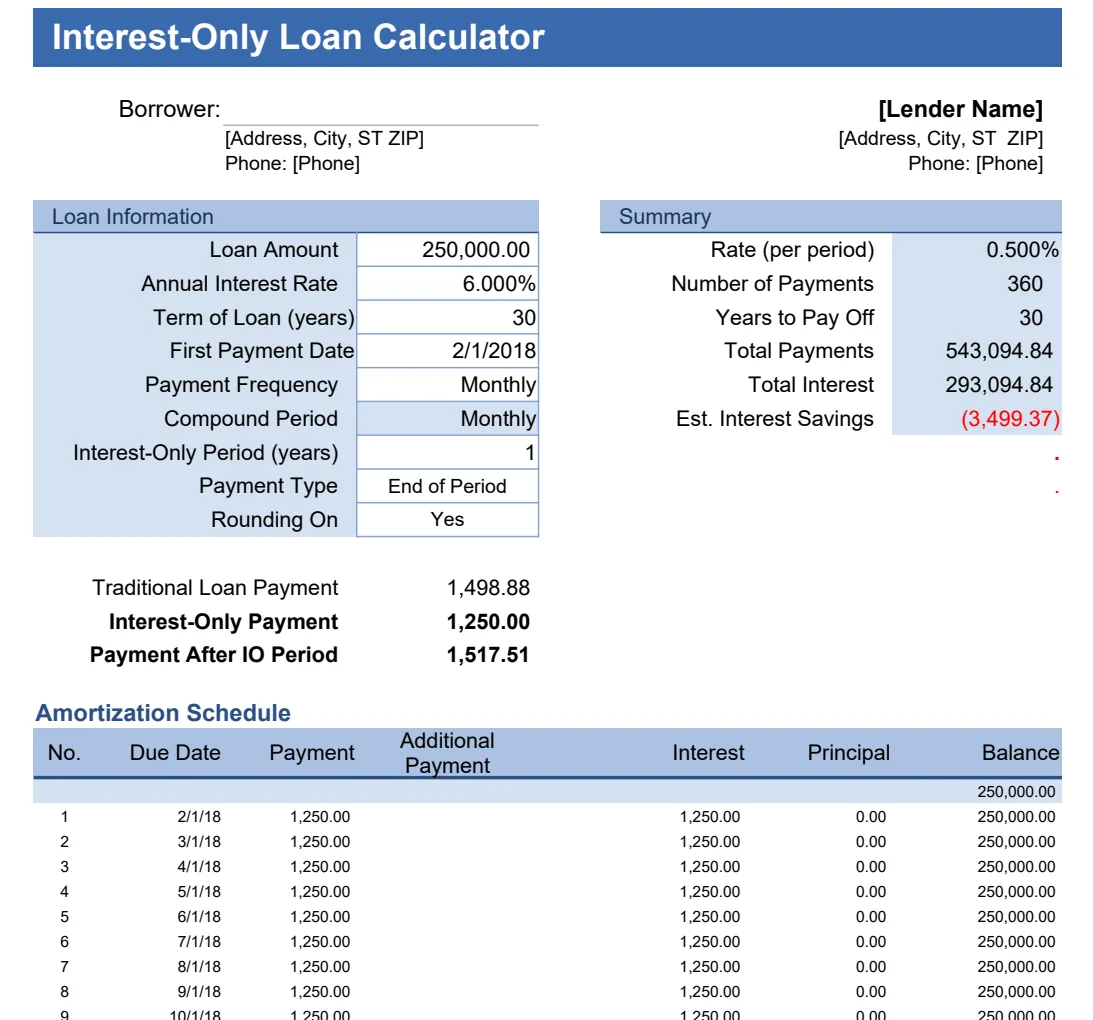Click the due date 9/1/18 cell
Viewport: 1093px width, 1020px height.
[199, 992]
